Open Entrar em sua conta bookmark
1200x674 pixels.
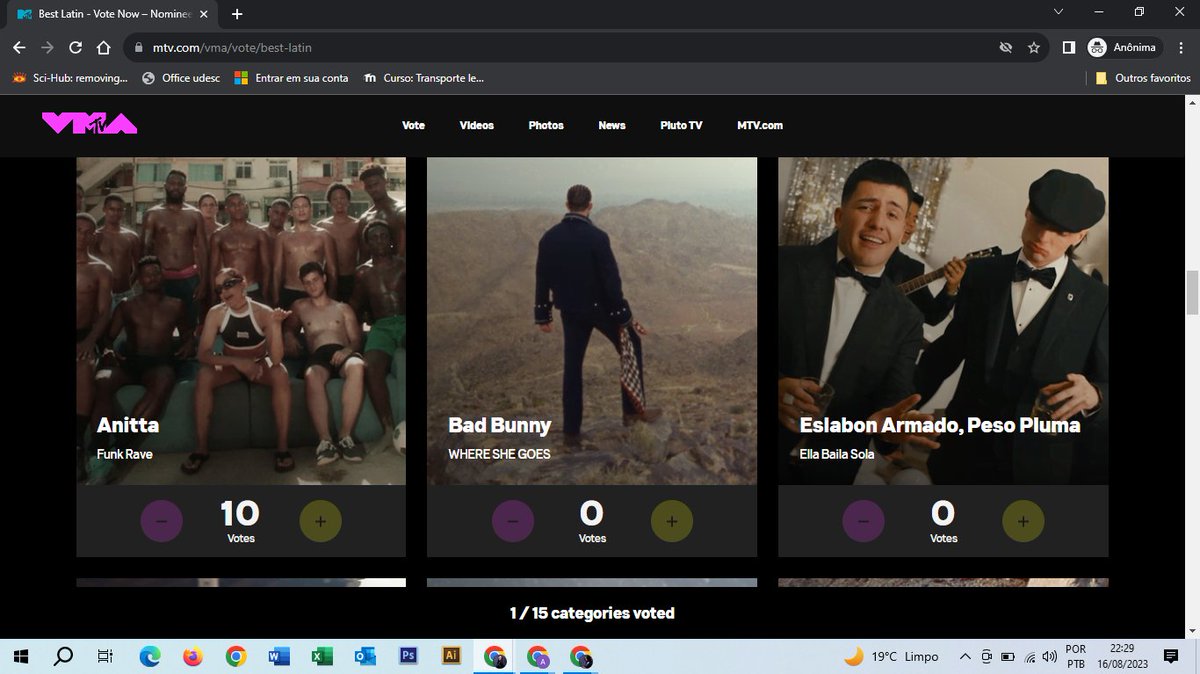coord(291,77)
